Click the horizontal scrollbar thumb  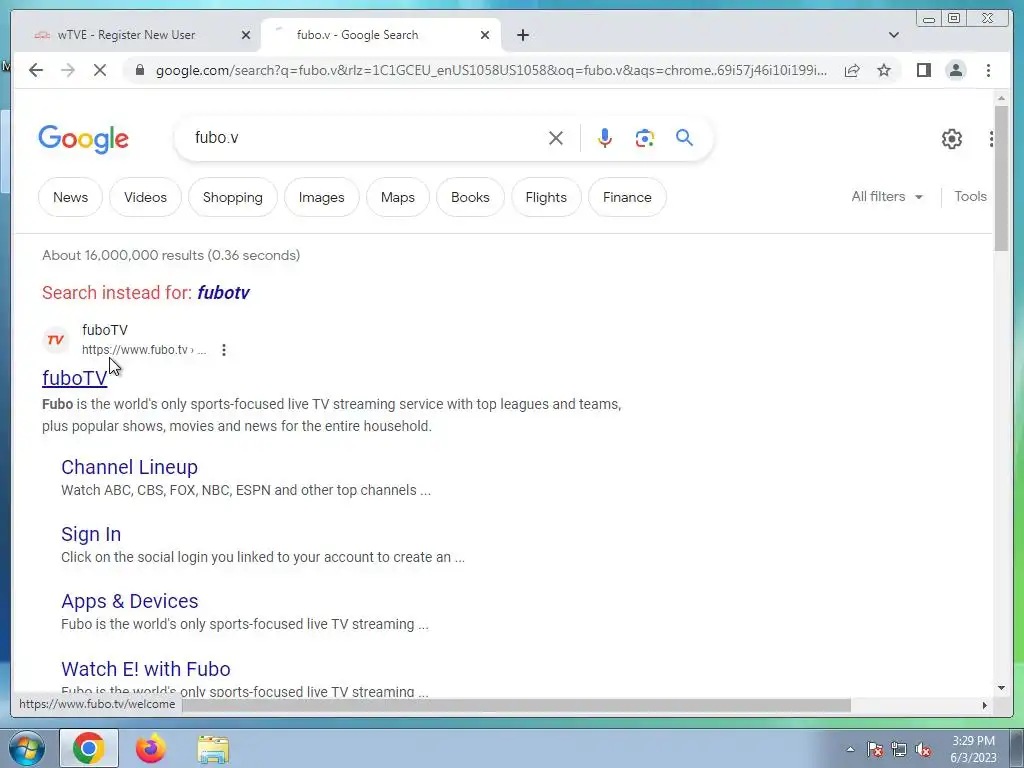[516, 705]
